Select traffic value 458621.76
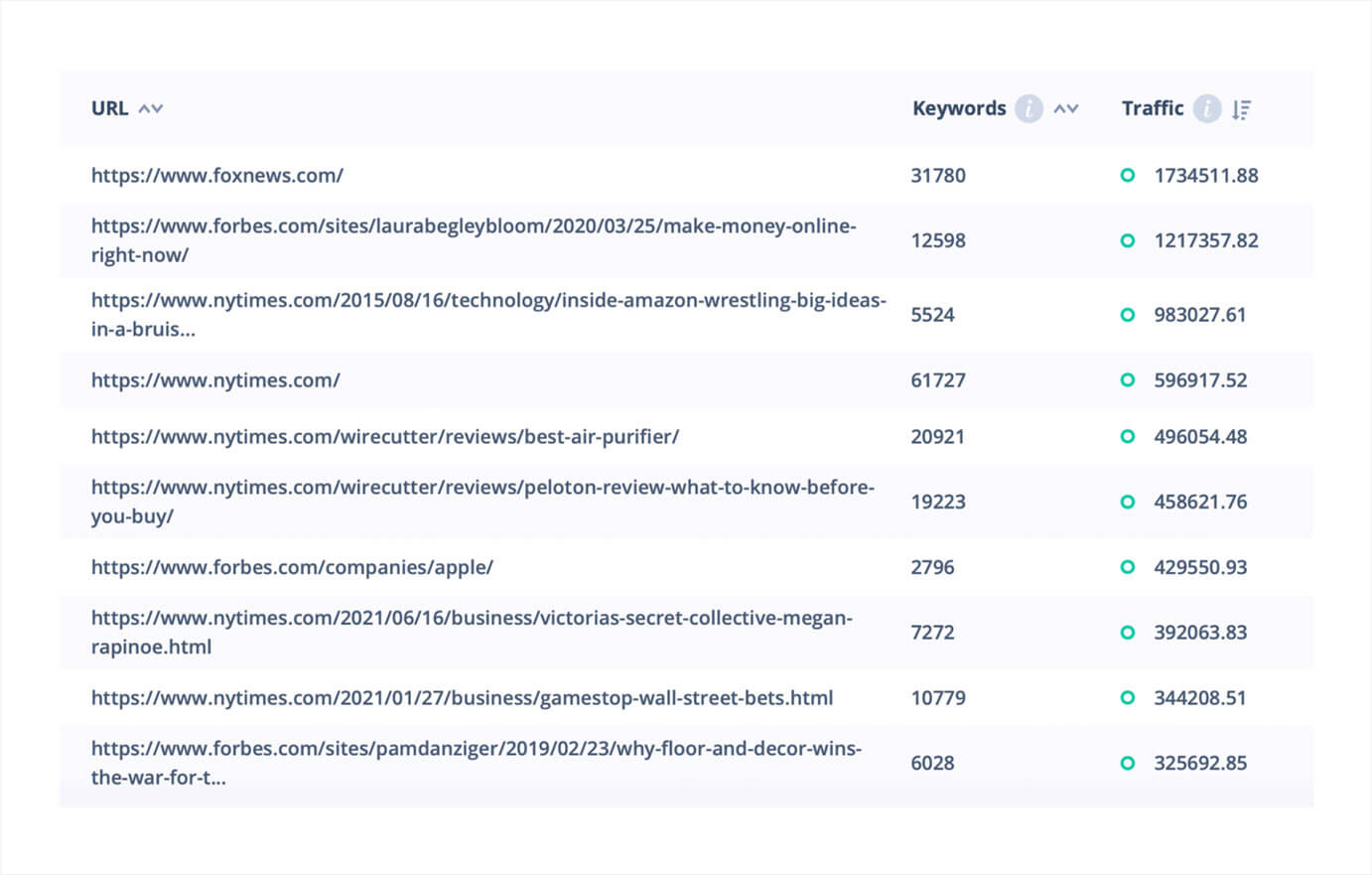 pyautogui.click(x=1200, y=502)
